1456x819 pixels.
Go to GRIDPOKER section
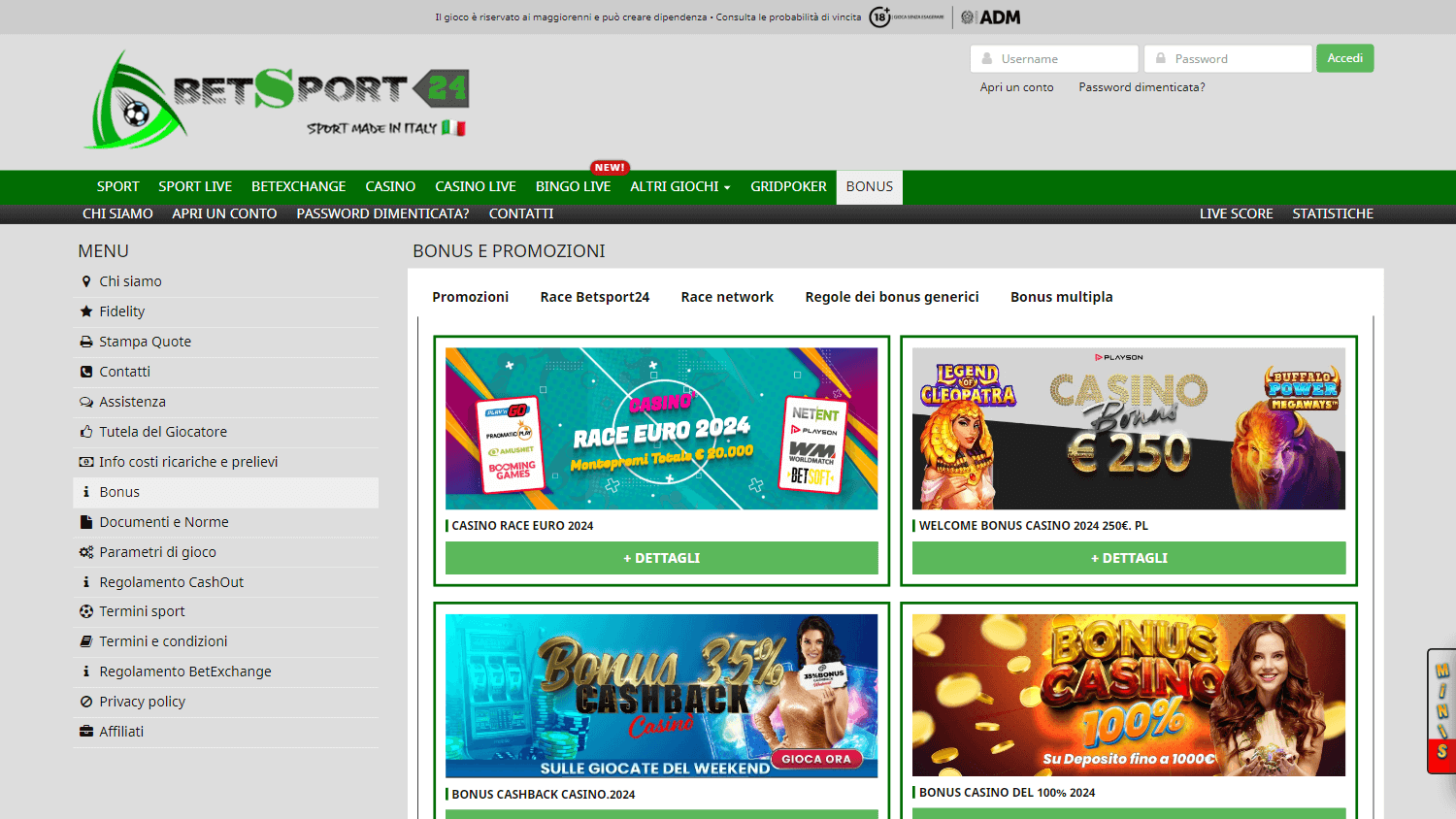click(788, 186)
